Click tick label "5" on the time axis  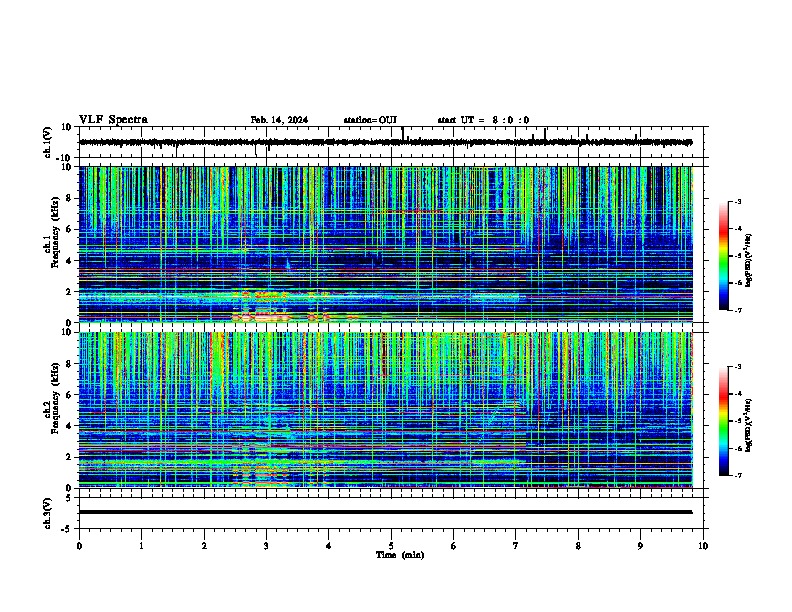click(x=391, y=546)
